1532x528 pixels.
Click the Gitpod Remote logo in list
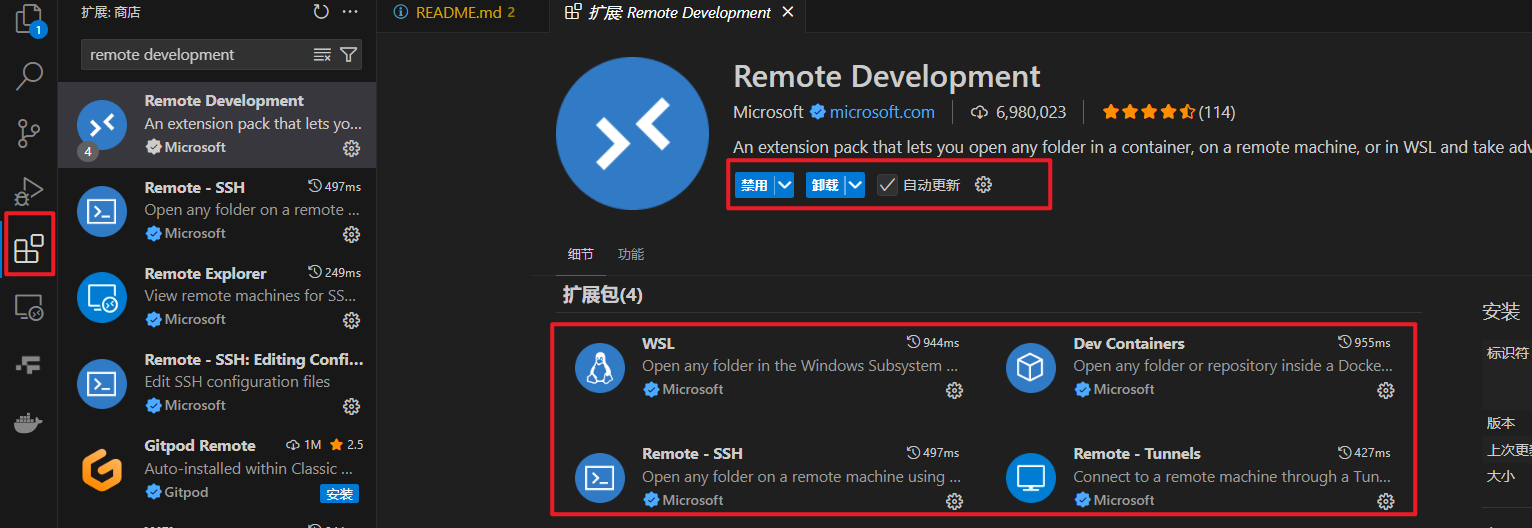pos(102,468)
